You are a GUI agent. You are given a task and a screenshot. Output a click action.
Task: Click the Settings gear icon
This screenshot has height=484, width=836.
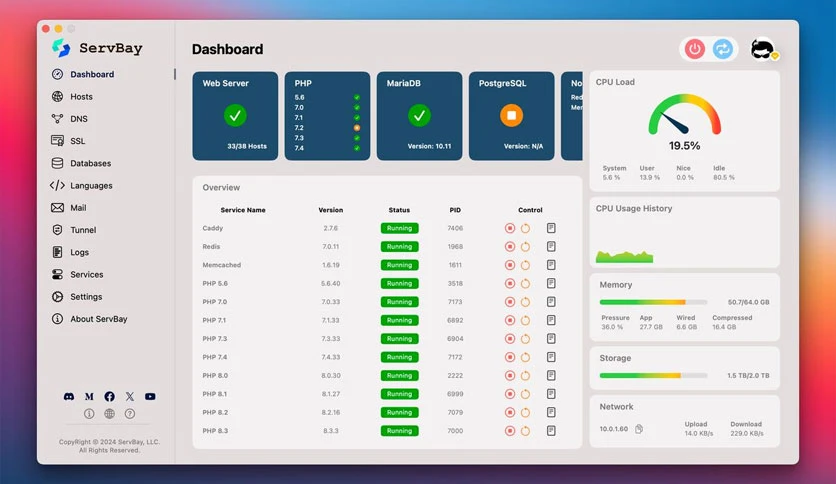[58, 297]
